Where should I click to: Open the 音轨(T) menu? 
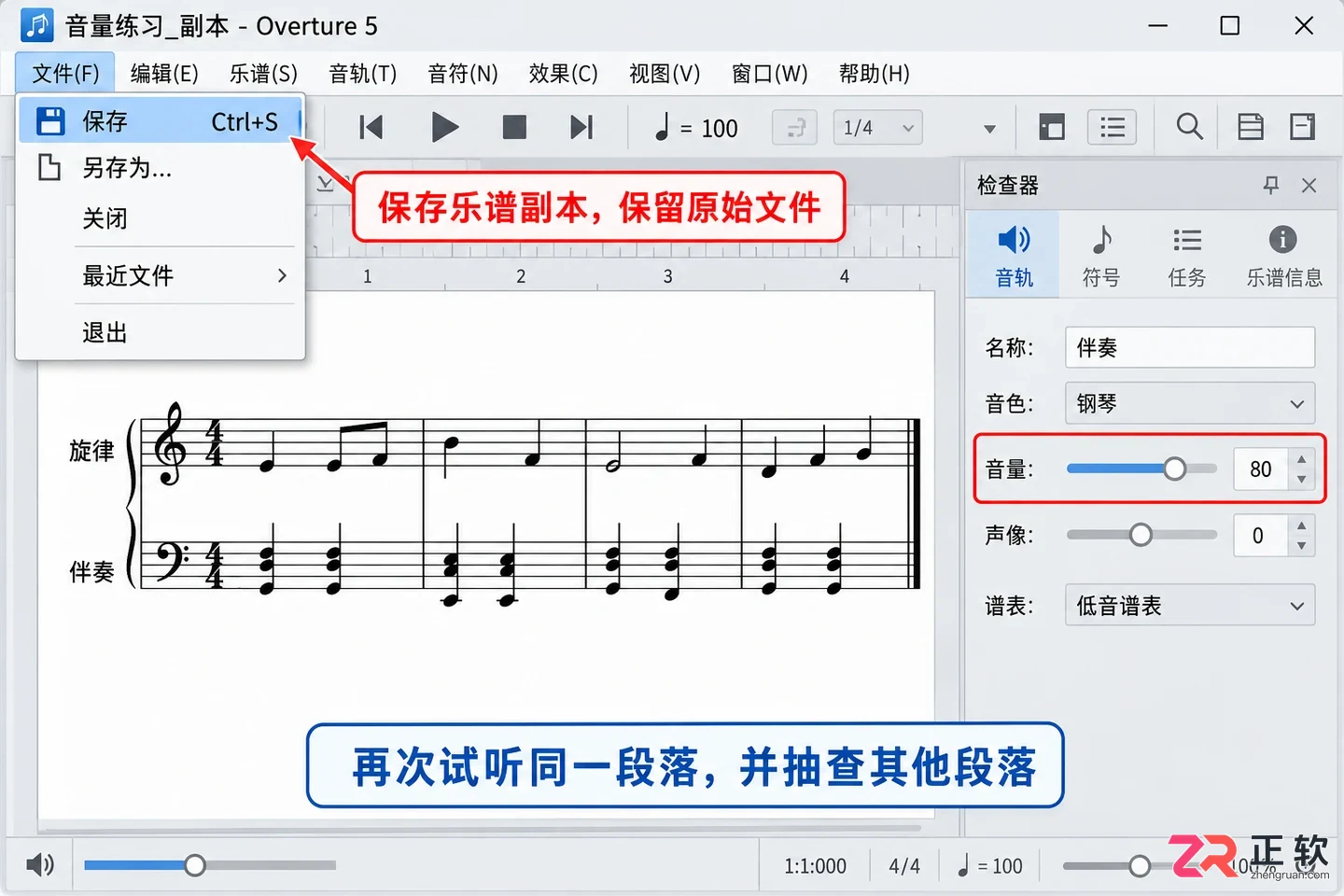point(363,74)
